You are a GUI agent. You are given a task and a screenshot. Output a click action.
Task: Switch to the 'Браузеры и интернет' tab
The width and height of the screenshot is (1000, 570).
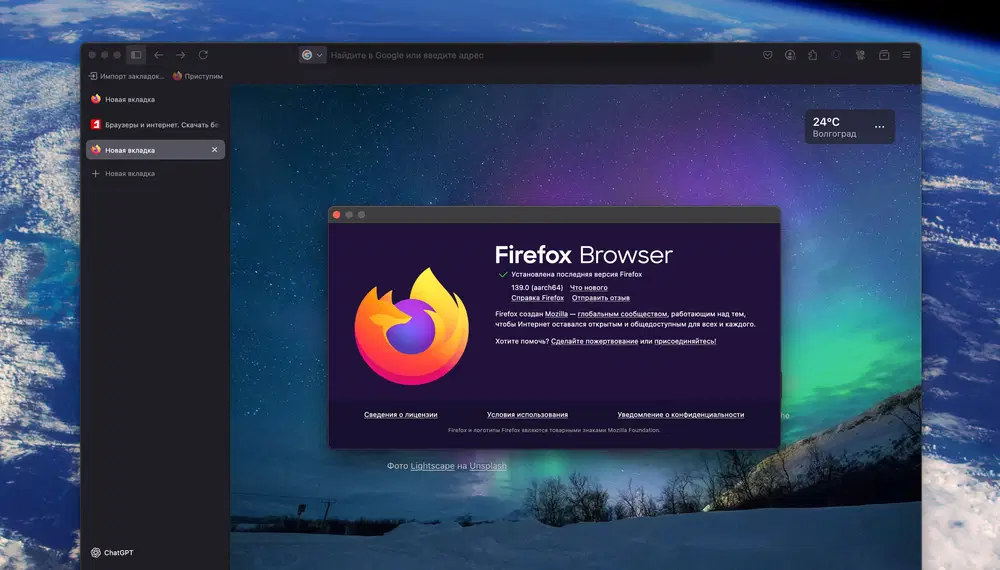pyautogui.click(x=156, y=124)
